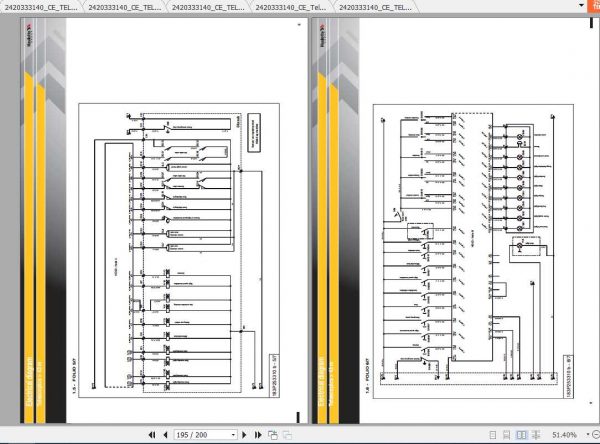Switch to continuous page view
Screen dimensions: 600x444
coord(506,435)
